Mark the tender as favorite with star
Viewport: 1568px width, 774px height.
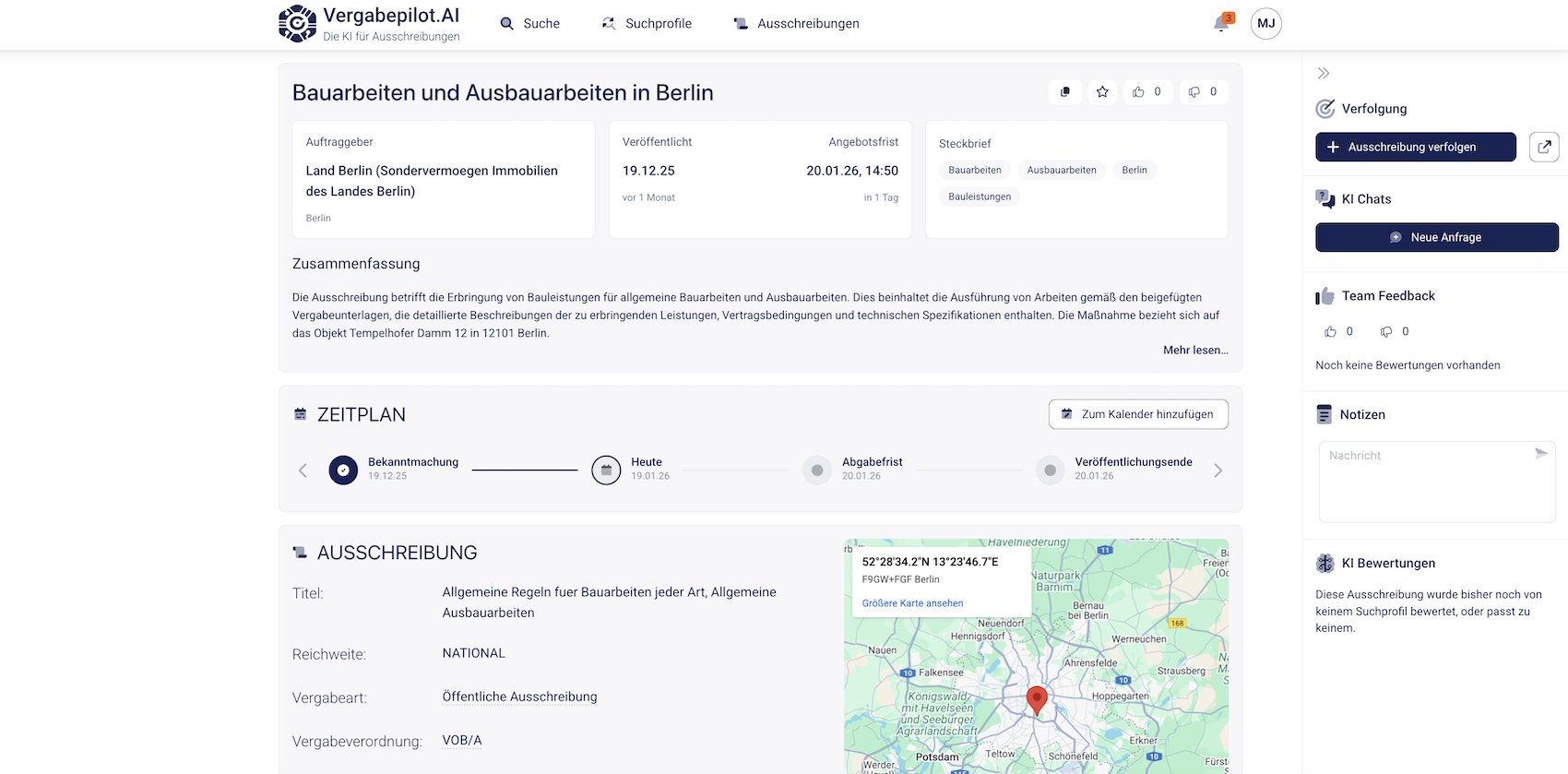pos(1102,92)
